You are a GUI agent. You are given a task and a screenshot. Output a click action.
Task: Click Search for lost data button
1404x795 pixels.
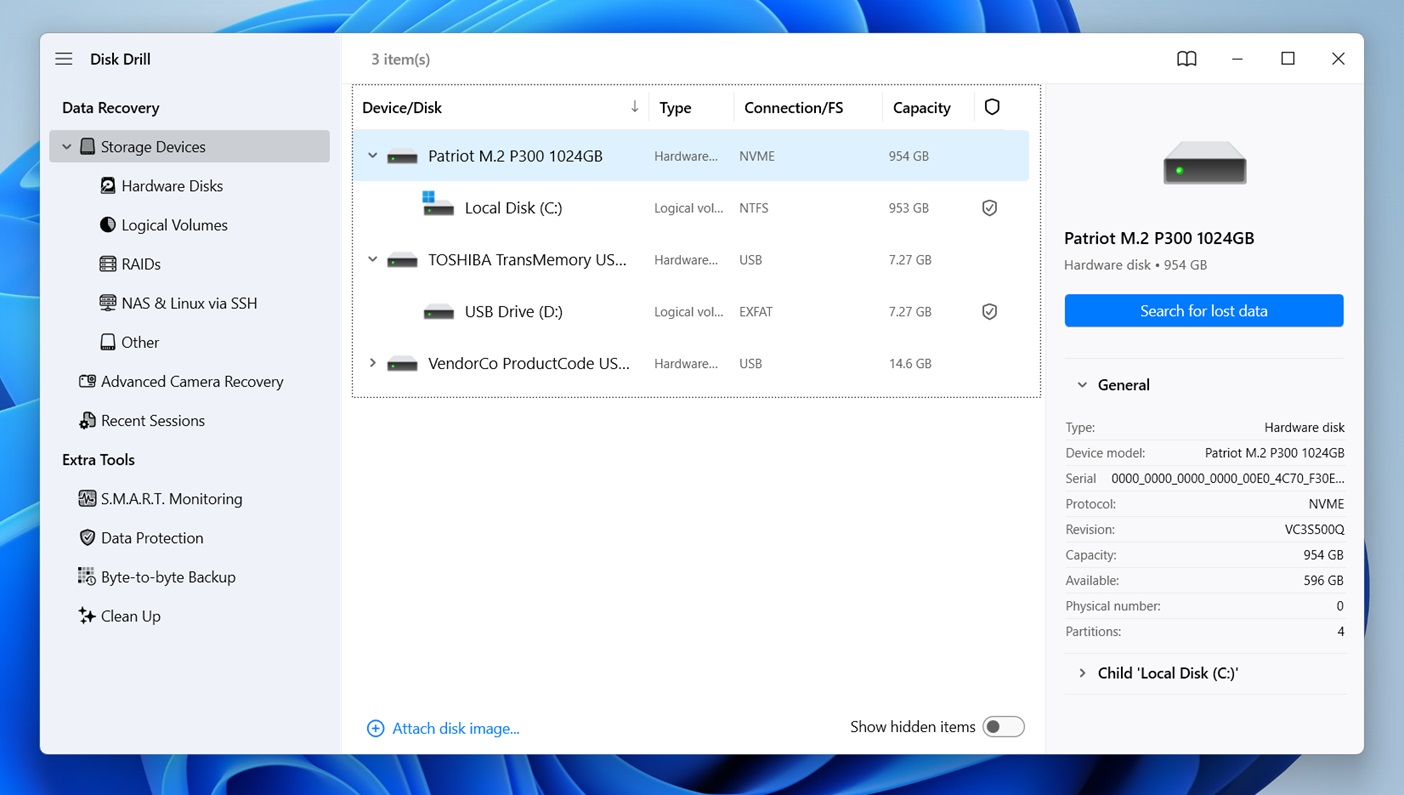(x=1204, y=311)
